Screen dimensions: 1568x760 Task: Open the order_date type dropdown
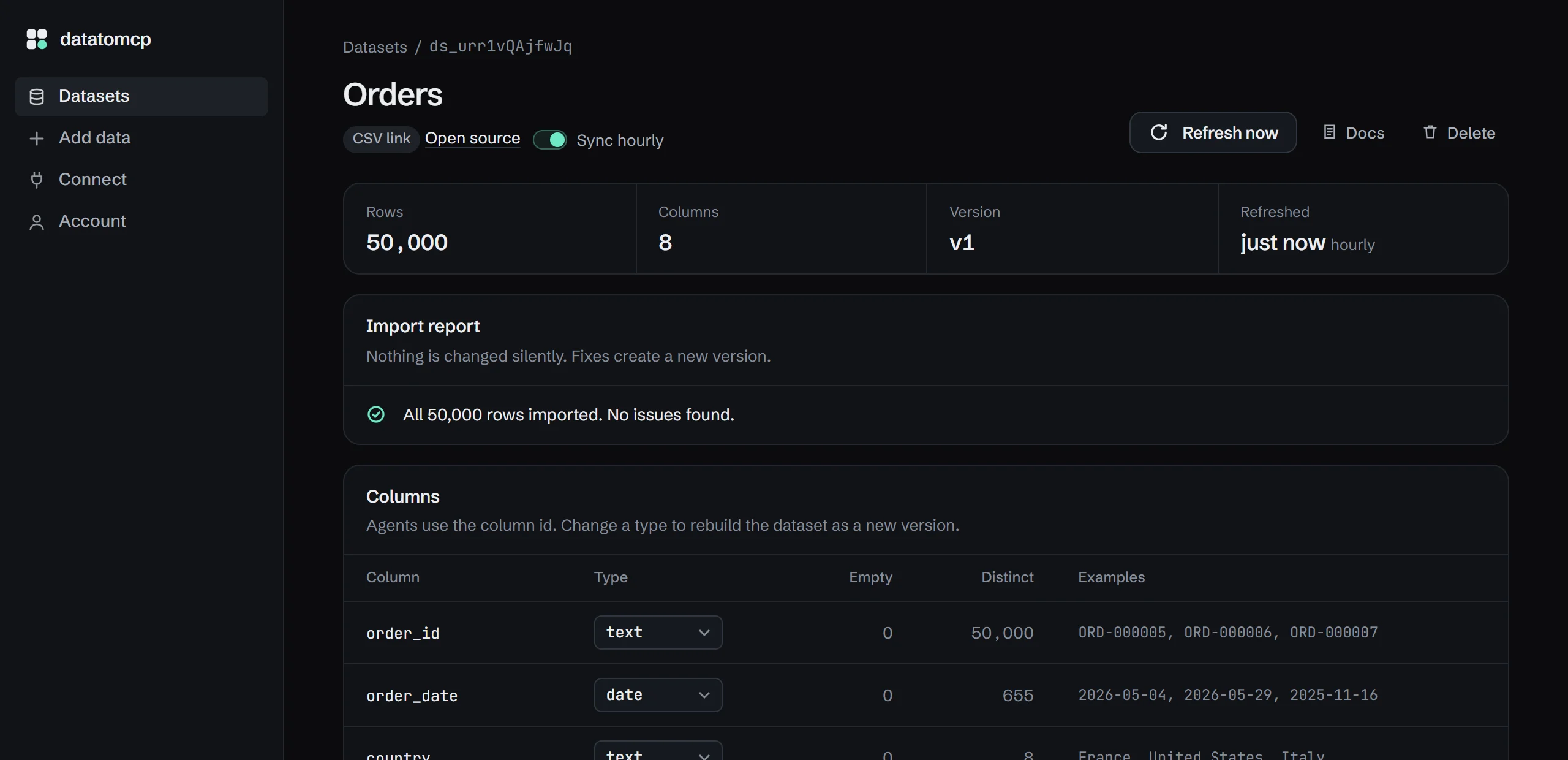tap(658, 695)
